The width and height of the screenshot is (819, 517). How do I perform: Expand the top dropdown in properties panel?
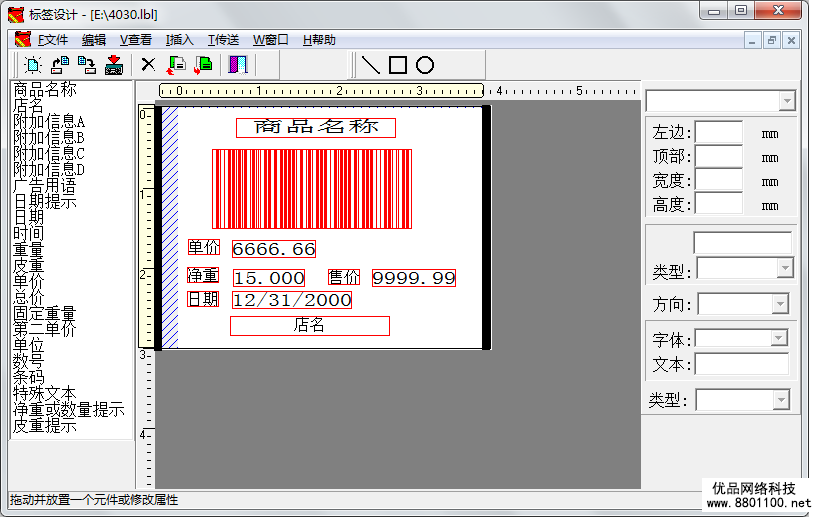coord(787,101)
